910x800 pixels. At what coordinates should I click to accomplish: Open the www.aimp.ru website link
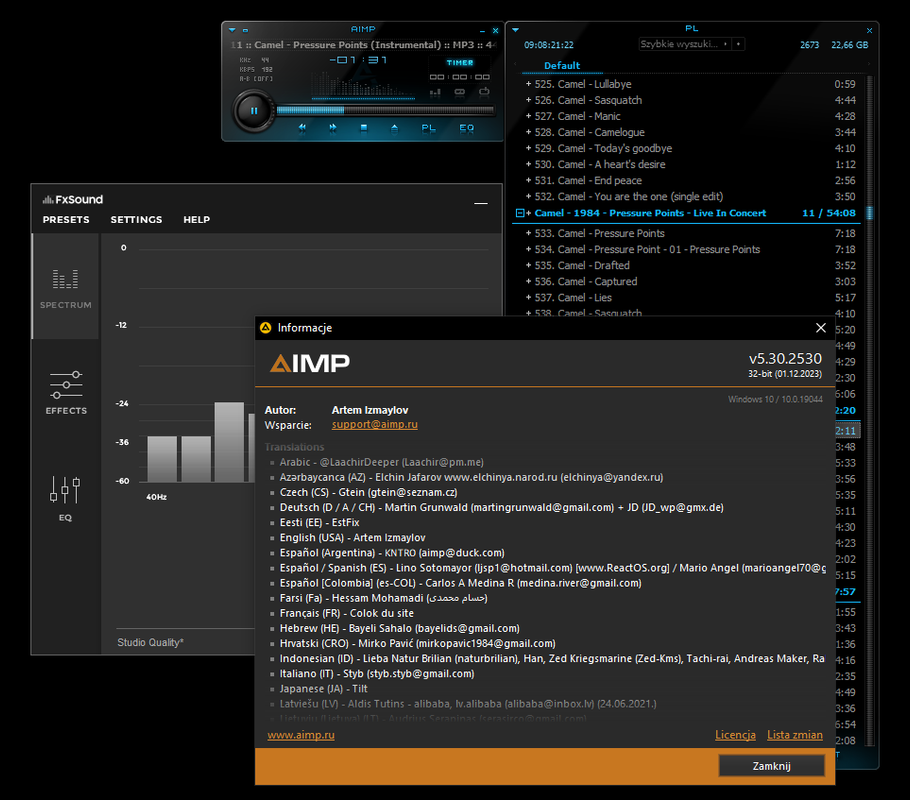pos(301,735)
